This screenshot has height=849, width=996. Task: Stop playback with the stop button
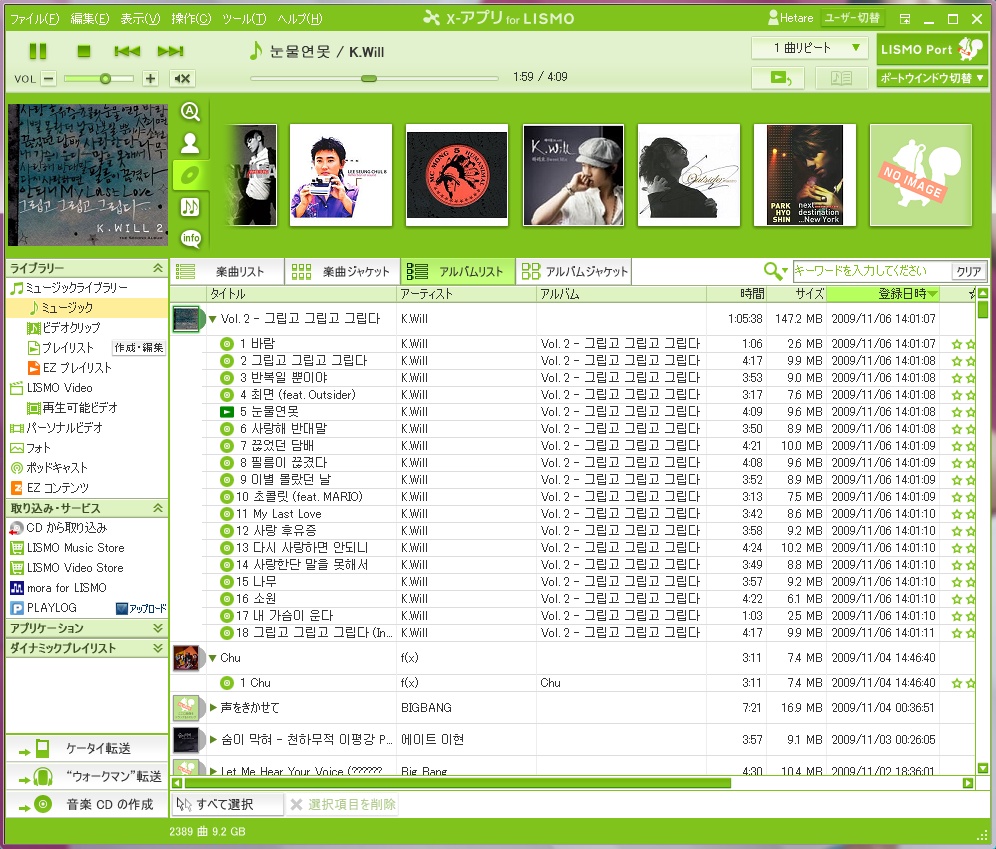coord(83,51)
